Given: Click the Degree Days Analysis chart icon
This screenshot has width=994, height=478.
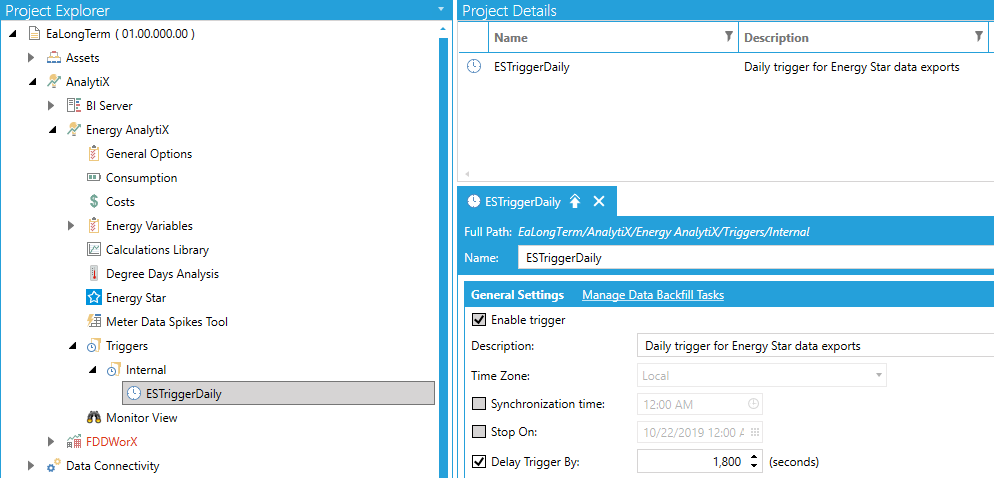Looking at the screenshot, I should [x=94, y=274].
